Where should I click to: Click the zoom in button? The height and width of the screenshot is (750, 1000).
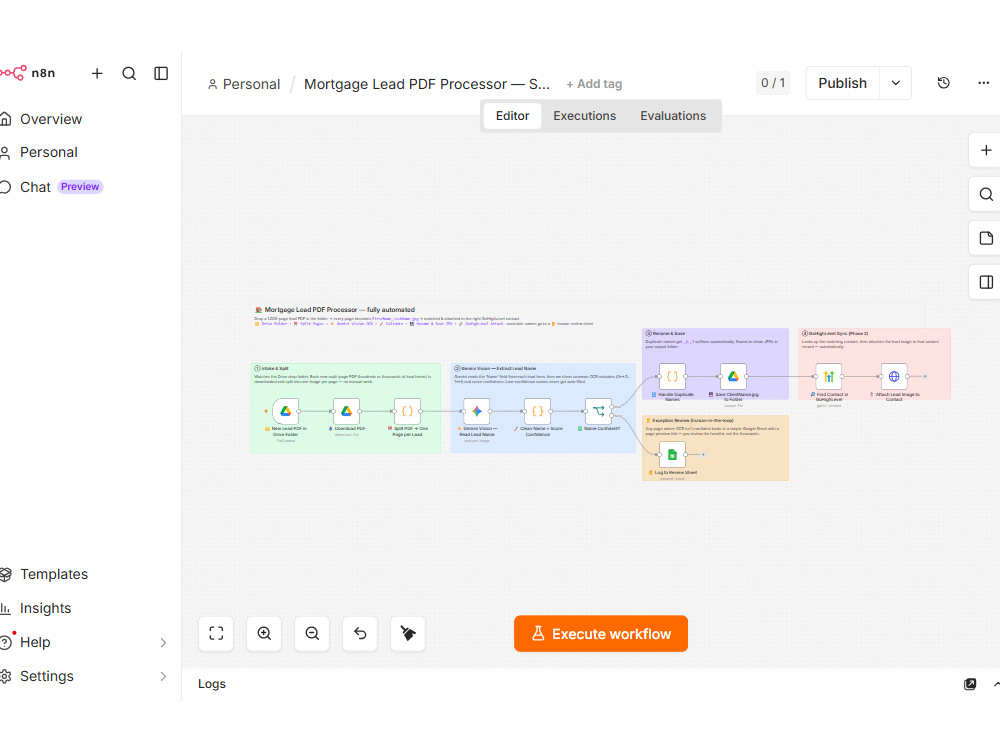pyautogui.click(x=264, y=633)
